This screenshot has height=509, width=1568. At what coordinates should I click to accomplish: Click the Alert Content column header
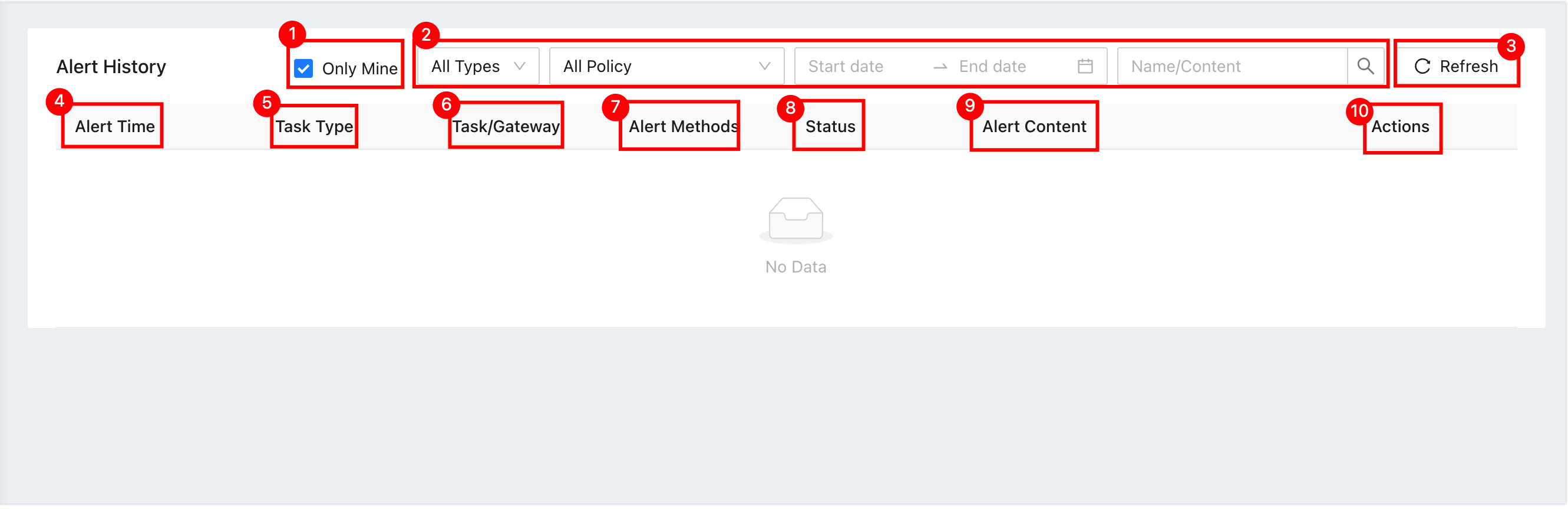pos(1034,126)
